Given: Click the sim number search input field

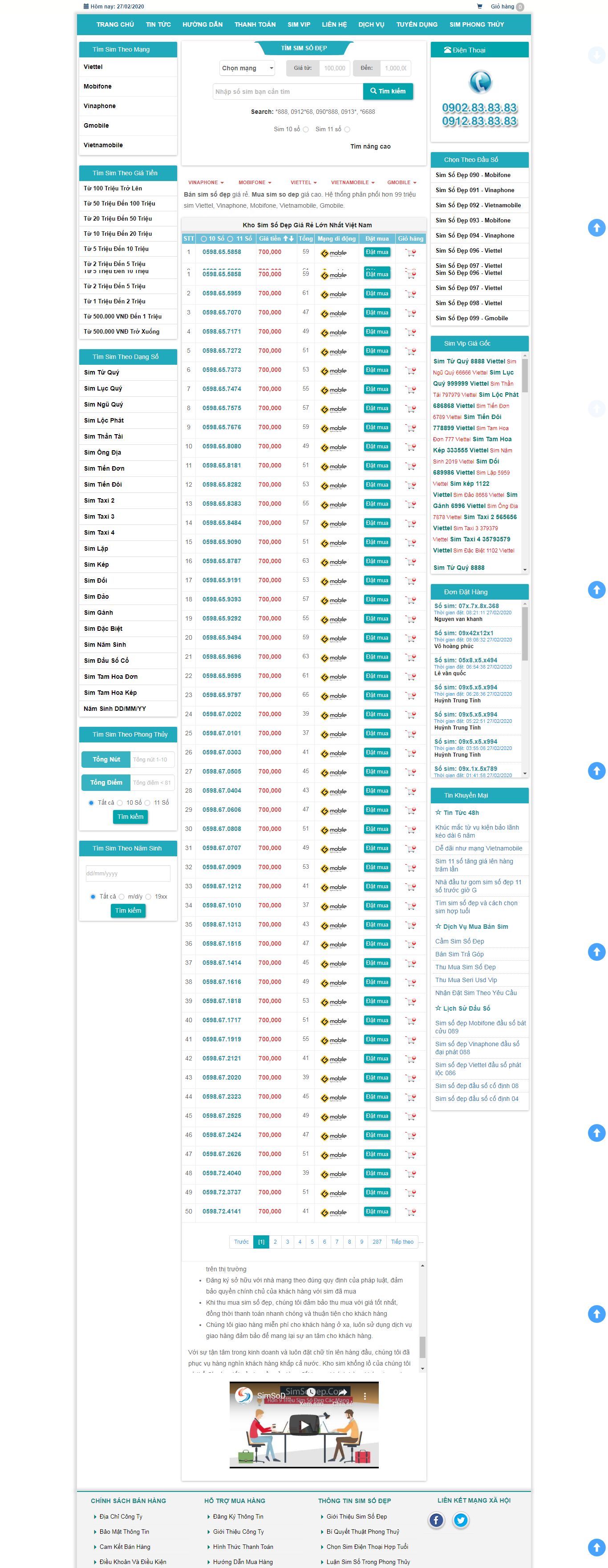Looking at the screenshot, I should [x=288, y=92].
